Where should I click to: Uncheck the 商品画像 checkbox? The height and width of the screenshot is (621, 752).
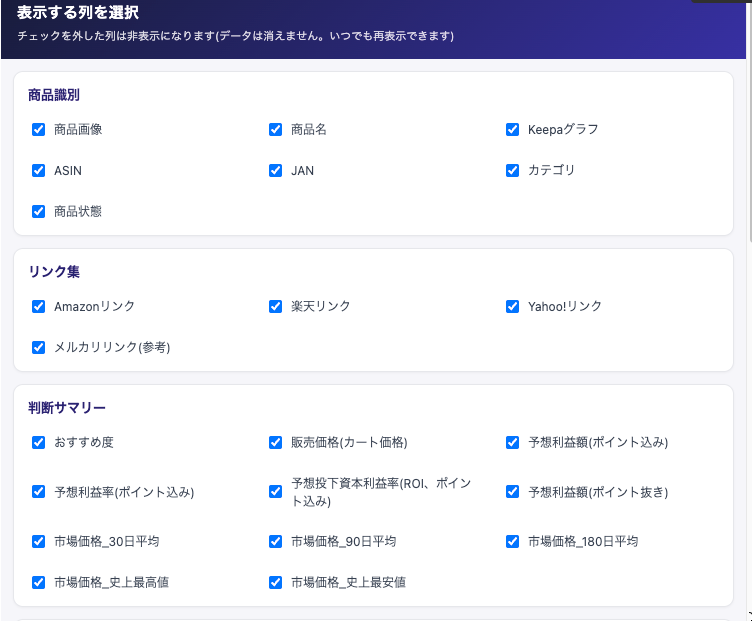(38, 129)
